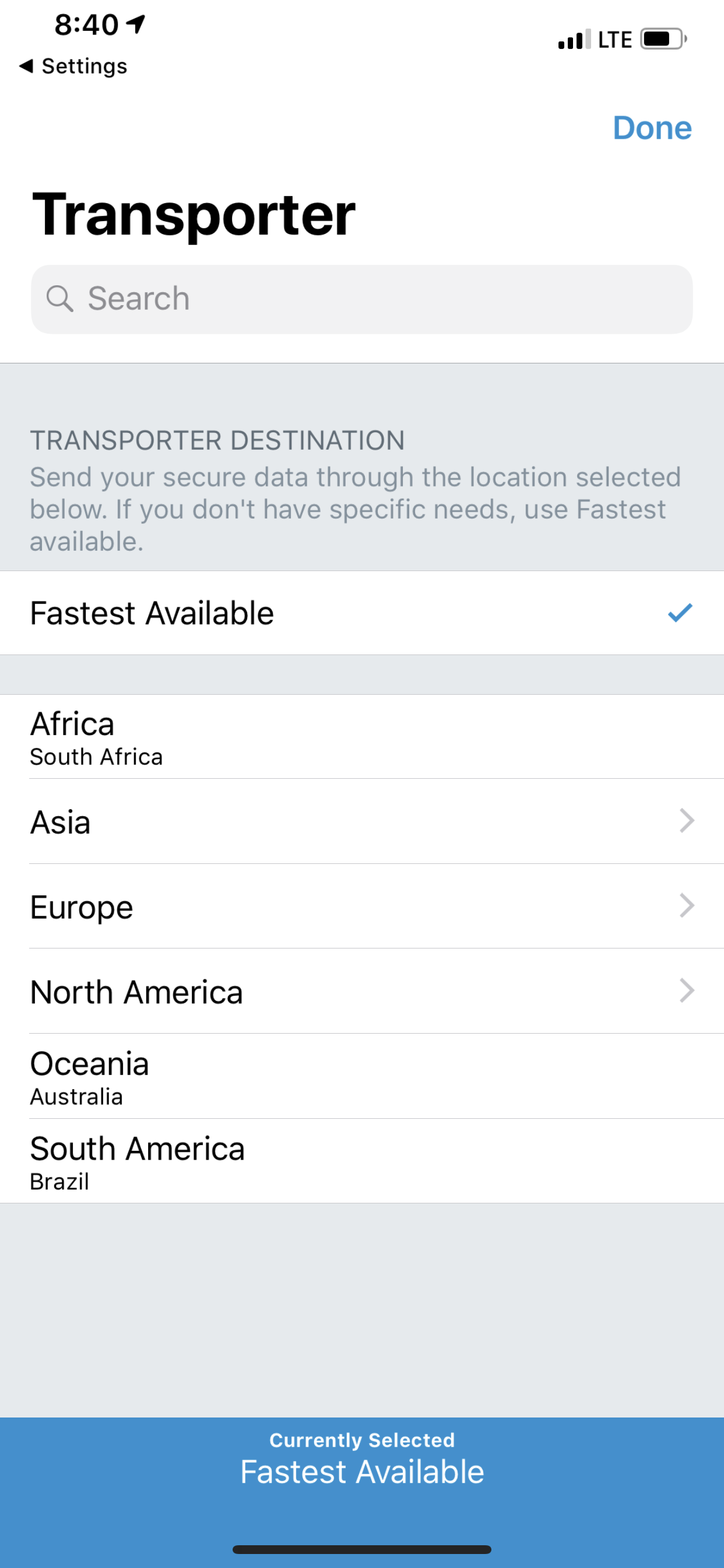
Task: Tap the battery status icon
Action: click(663, 40)
